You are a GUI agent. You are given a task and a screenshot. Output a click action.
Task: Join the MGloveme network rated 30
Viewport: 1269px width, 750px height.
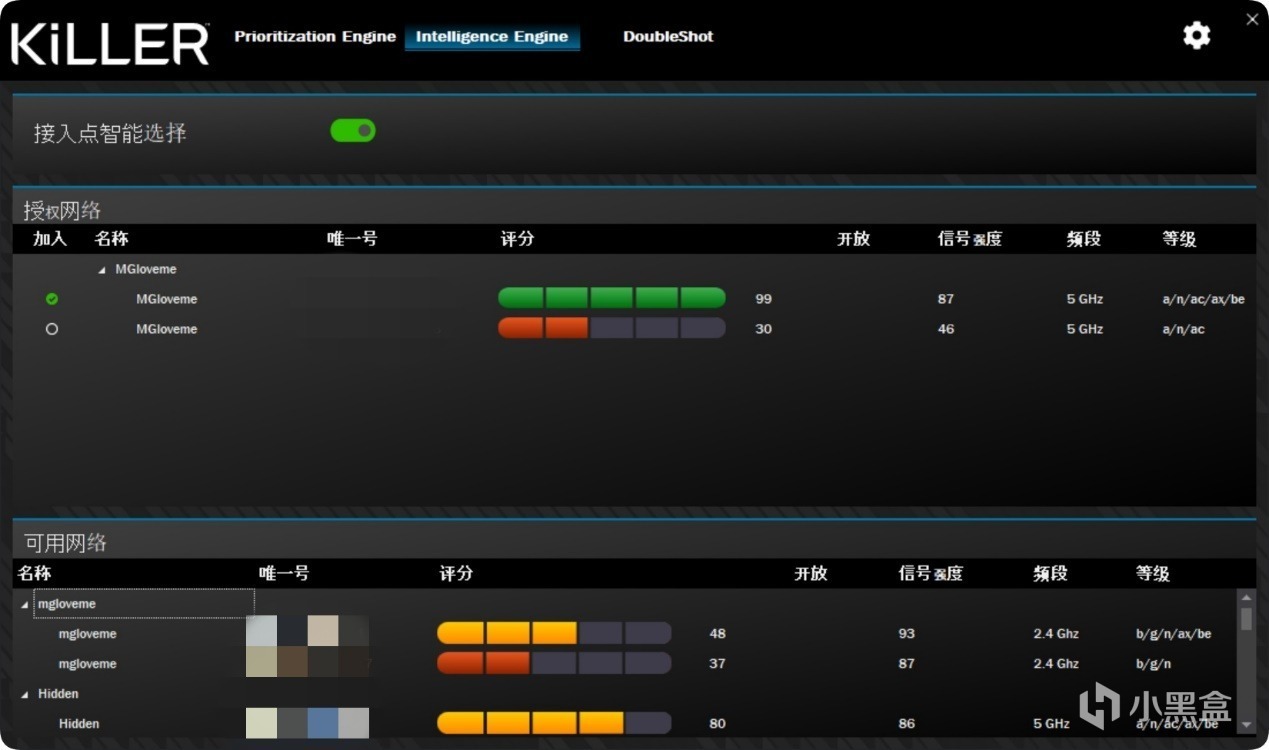point(52,329)
